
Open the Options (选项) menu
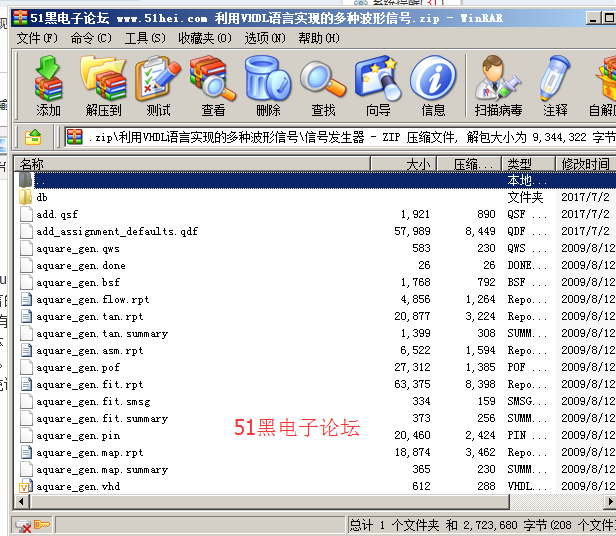click(265, 38)
